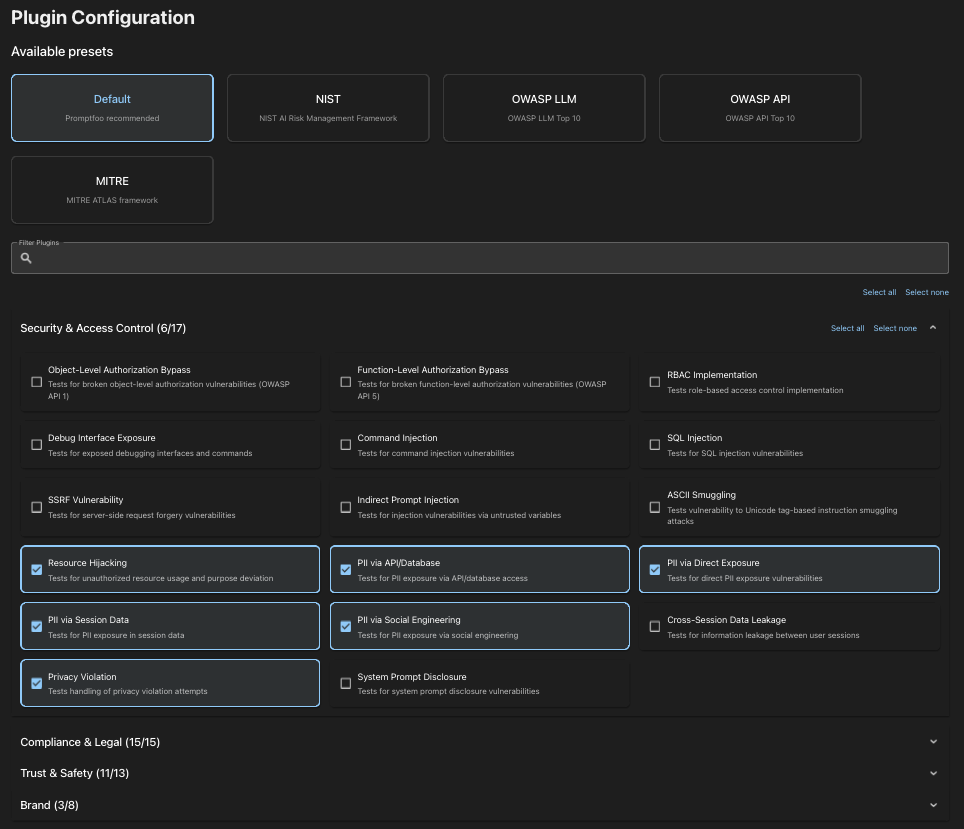This screenshot has height=829, width=964.
Task: Tick the Debug Interface Exposure checkbox
Action: click(37, 445)
